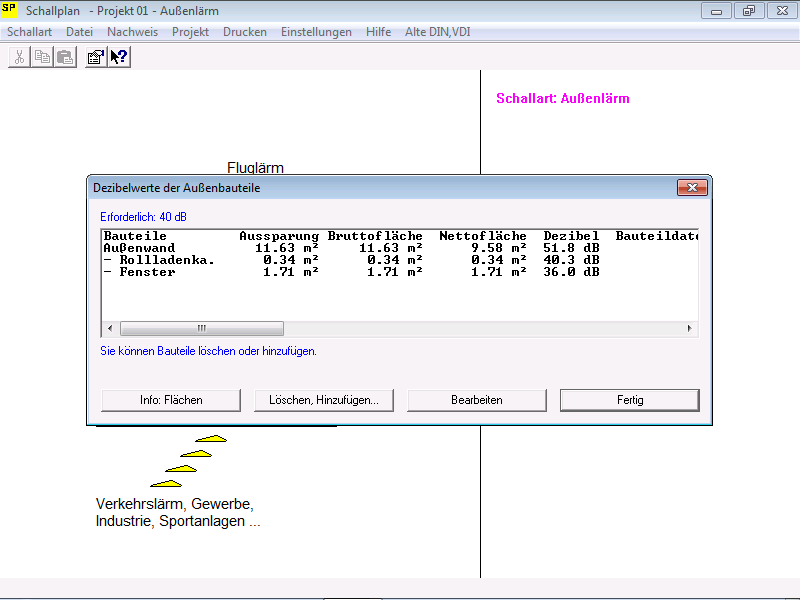Click the horizontal scrollbar thumb in list
Viewport: 800px width, 600px height.
(202, 328)
